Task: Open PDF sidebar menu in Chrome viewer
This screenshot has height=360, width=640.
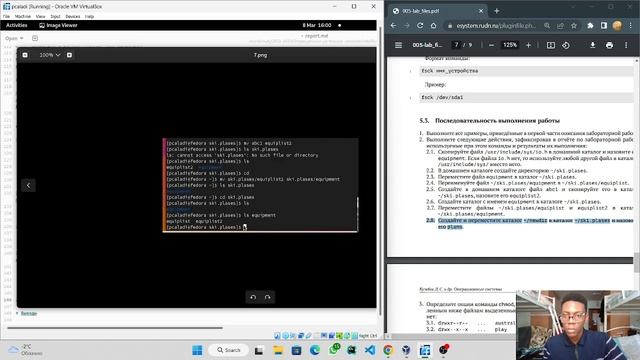Action: [x=398, y=45]
